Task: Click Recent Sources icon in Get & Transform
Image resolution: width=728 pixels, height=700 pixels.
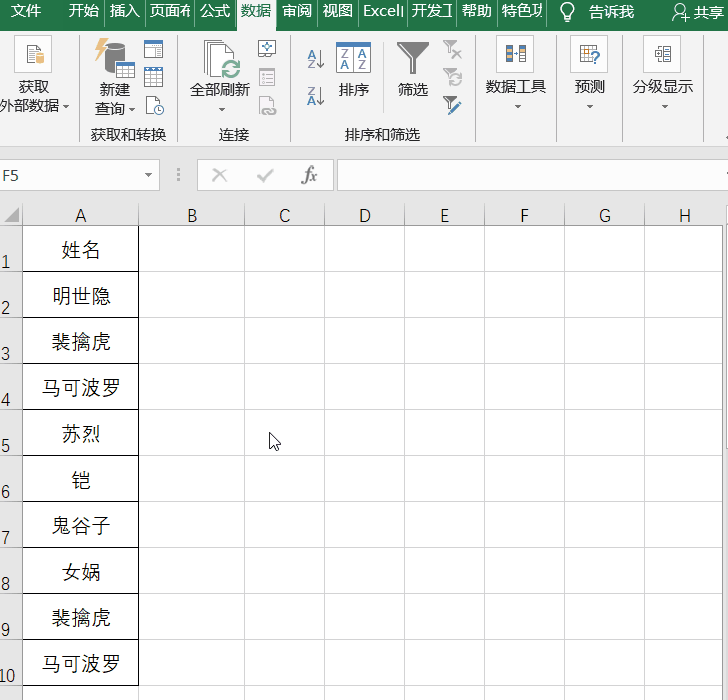Action: [x=154, y=105]
